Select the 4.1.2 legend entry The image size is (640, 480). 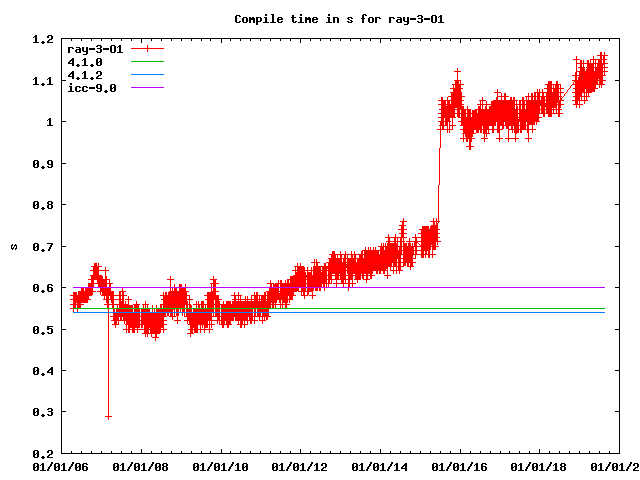84,75
